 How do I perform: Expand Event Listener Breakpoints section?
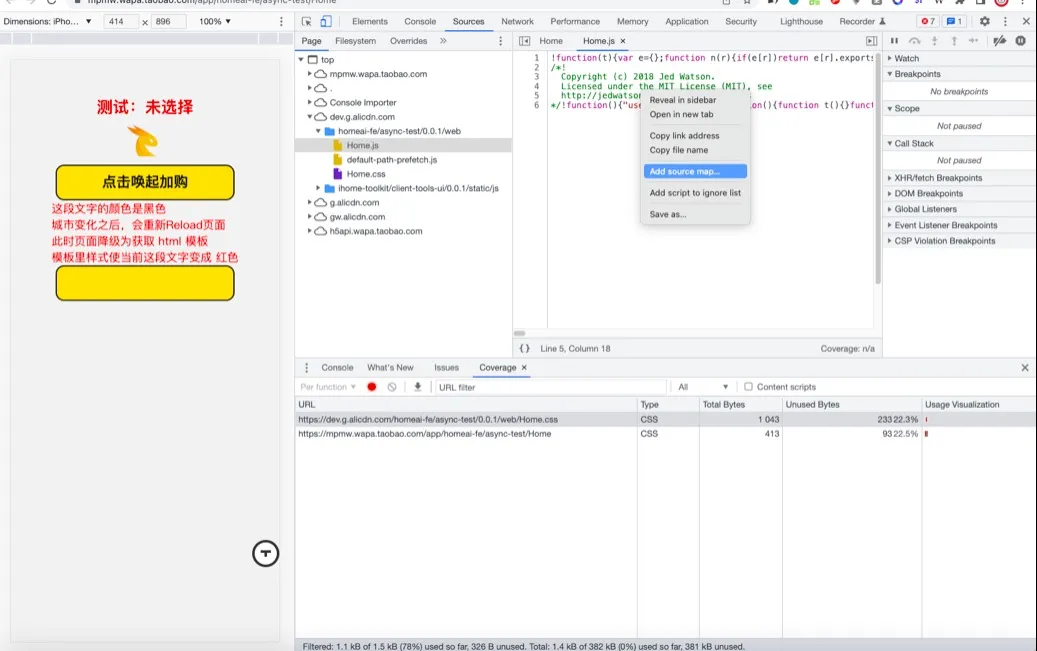[x=890, y=226]
